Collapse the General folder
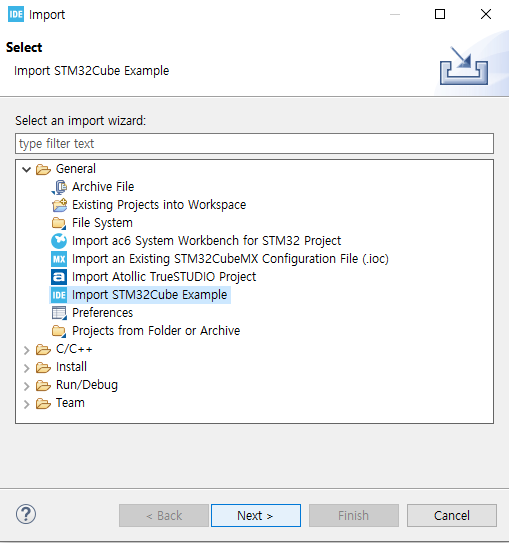Viewport: 509px width, 543px height. pyautogui.click(x=27, y=169)
